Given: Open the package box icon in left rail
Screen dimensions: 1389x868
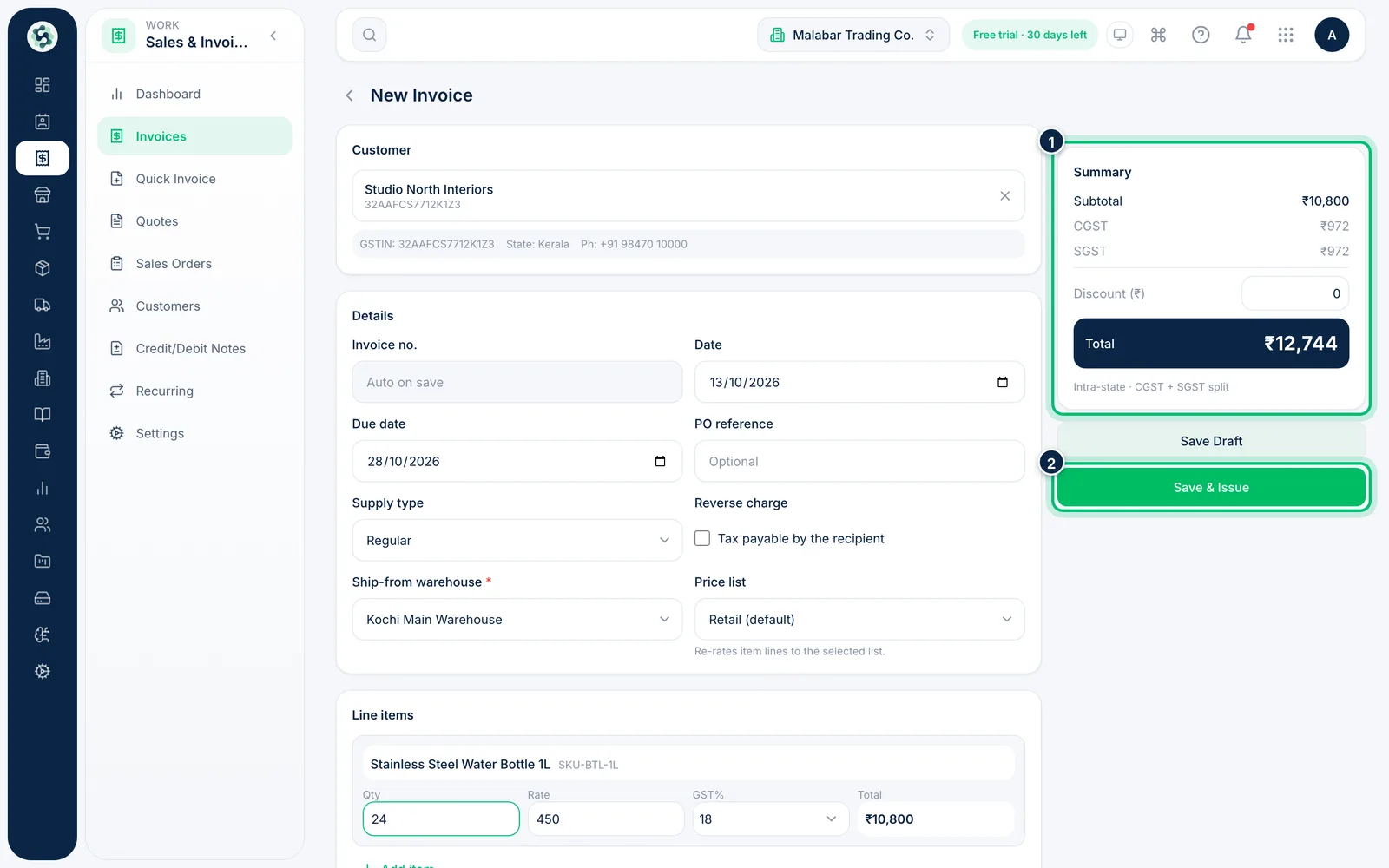Looking at the screenshot, I should 43,268.
